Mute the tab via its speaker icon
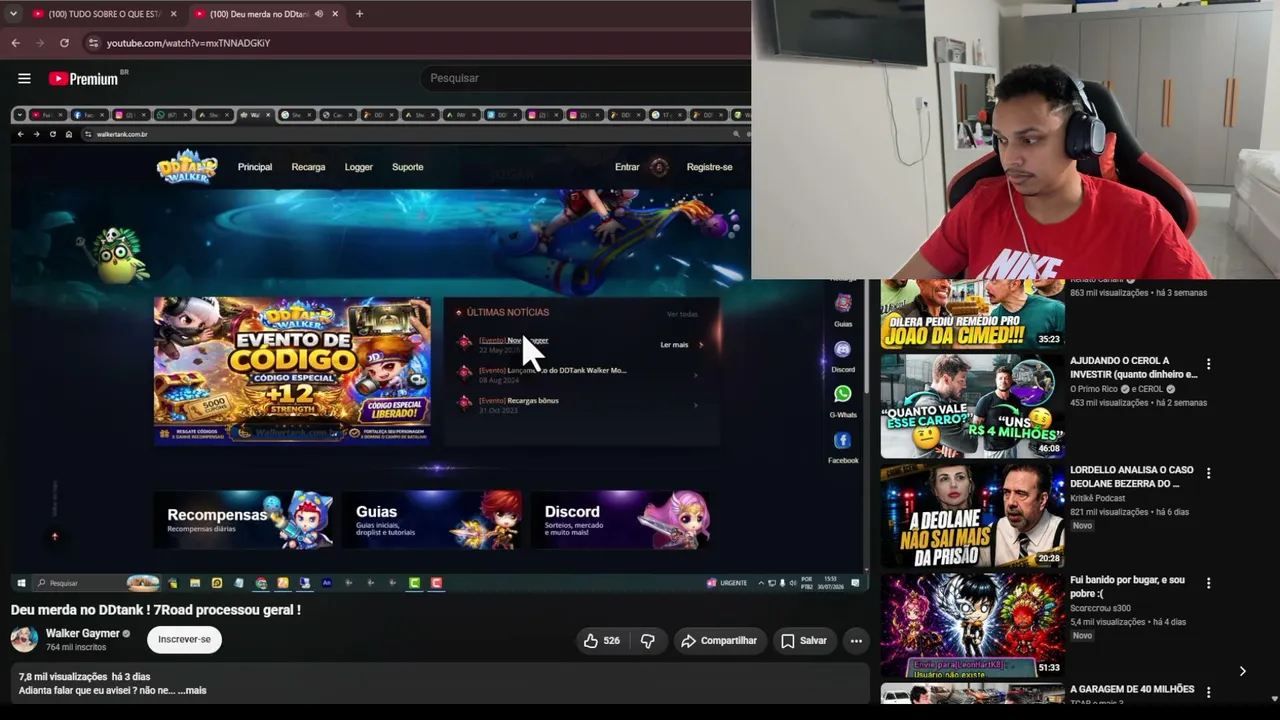This screenshot has width=1280, height=720. (318, 14)
